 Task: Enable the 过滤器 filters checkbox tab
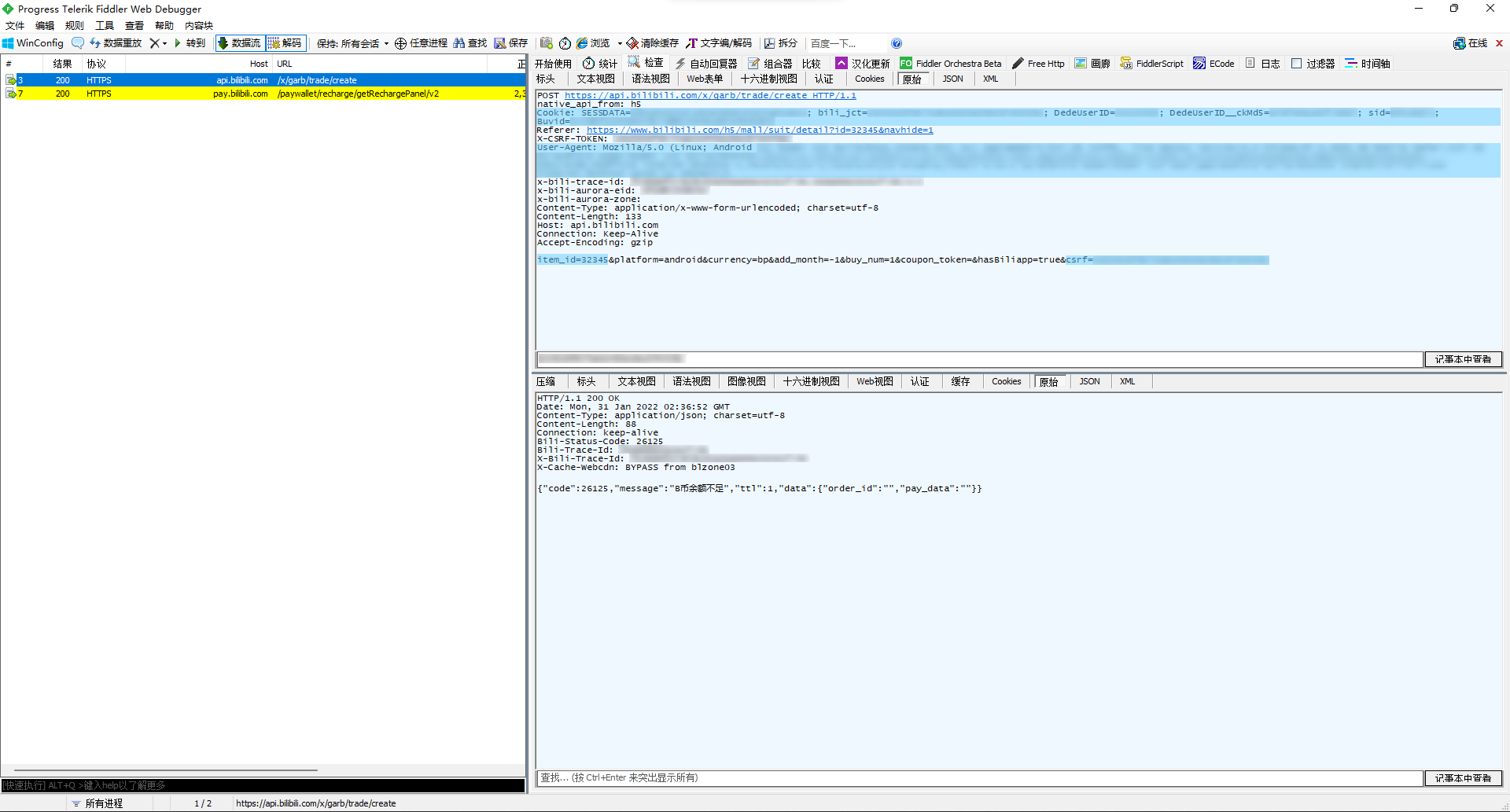tap(1313, 64)
